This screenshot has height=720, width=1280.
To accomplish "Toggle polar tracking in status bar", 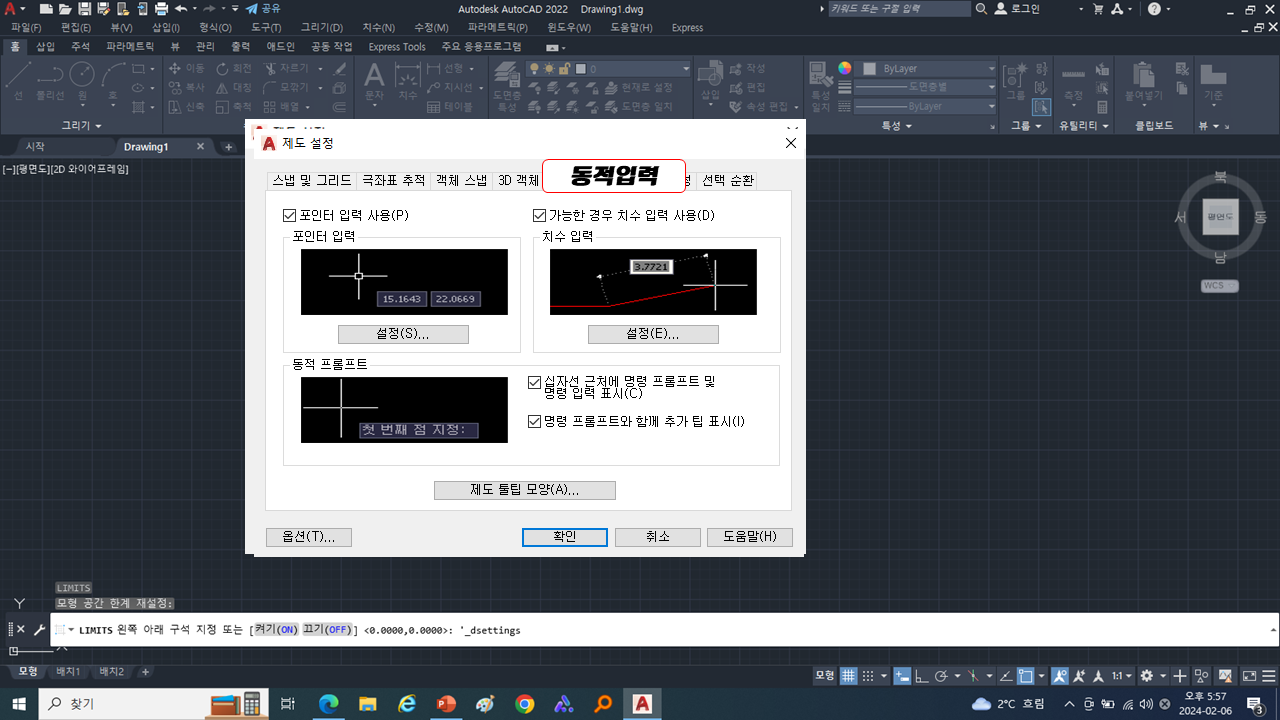I will tap(941, 677).
